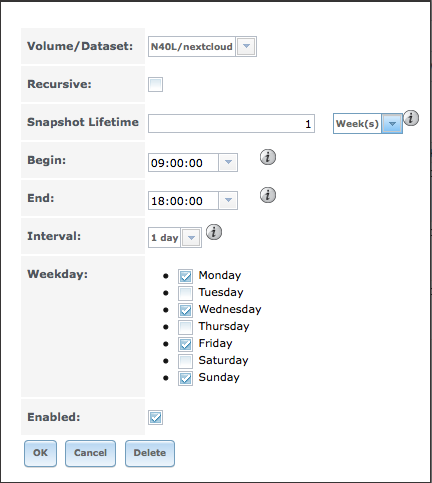Click the Snapshot Lifetime number field
432x483 pixels.
(x=231, y=124)
